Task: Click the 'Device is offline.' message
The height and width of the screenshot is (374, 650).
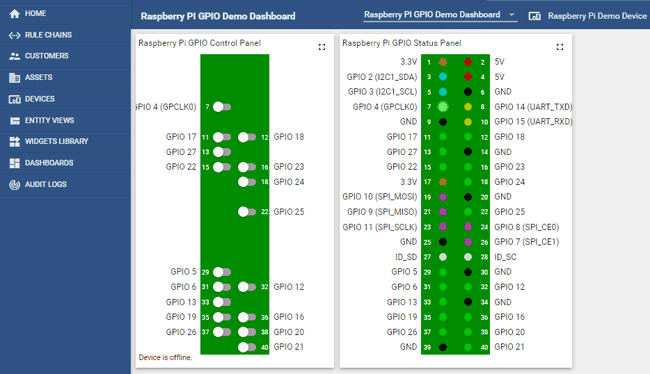Action: 165,357
